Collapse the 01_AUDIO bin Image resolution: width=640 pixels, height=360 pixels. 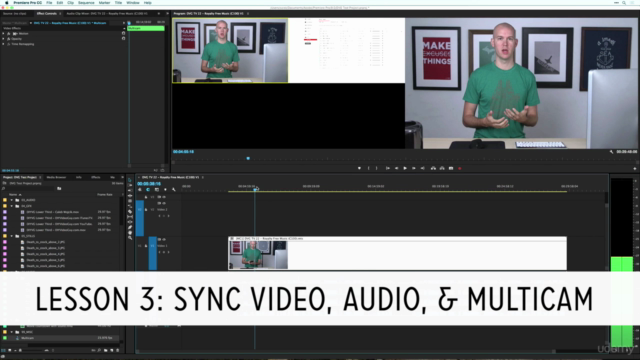[11, 200]
